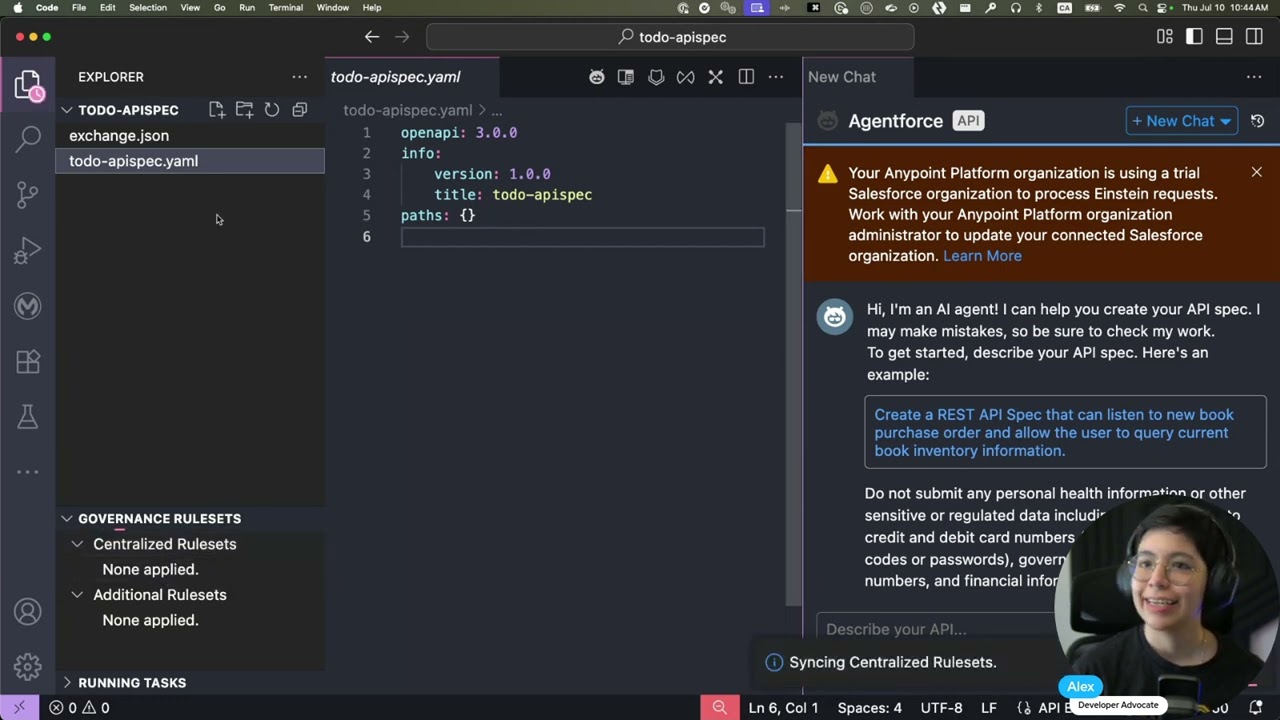Open the View menu
The width and height of the screenshot is (1280, 720).
(x=190, y=8)
